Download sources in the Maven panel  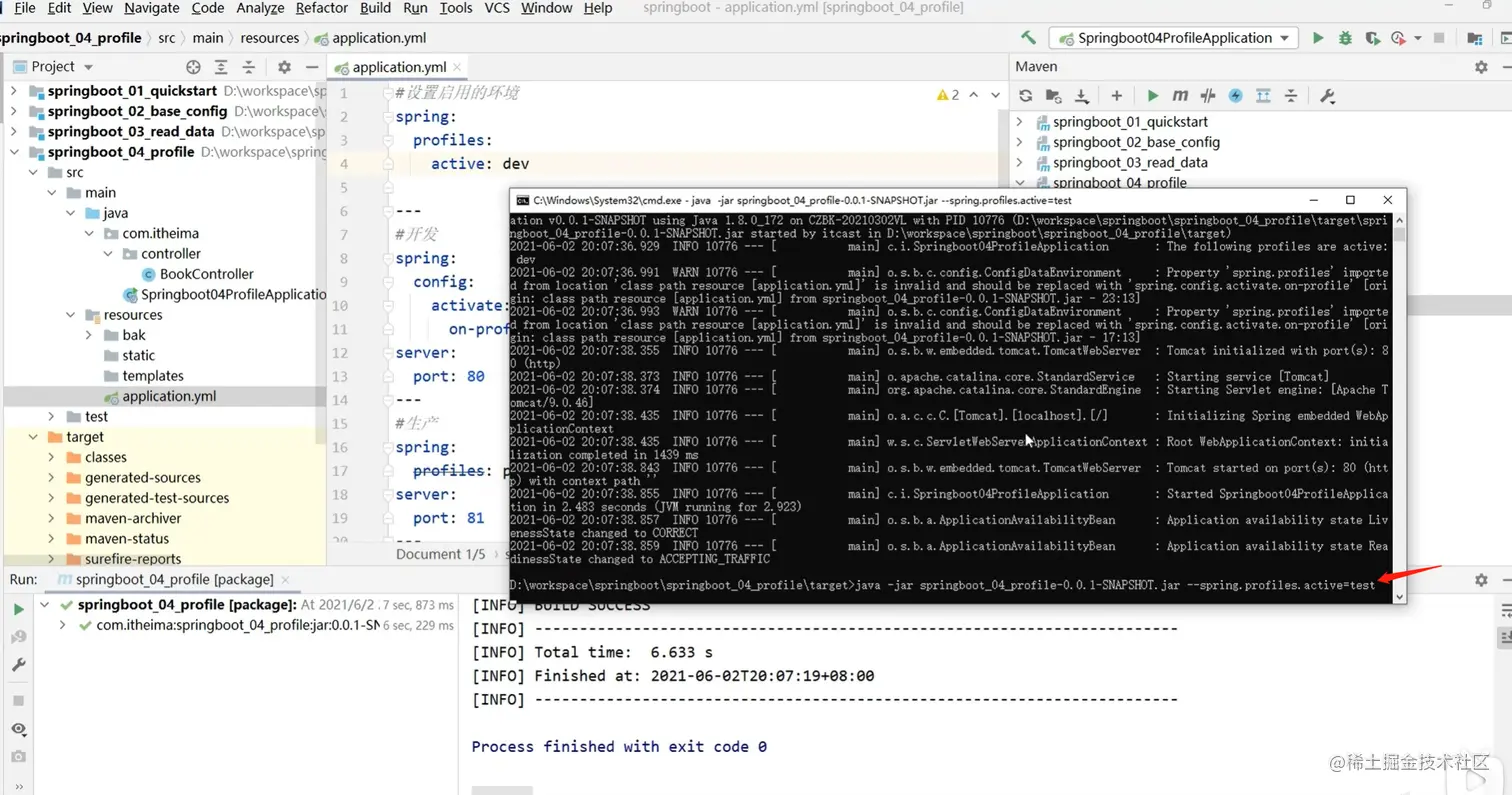tap(1081, 95)
